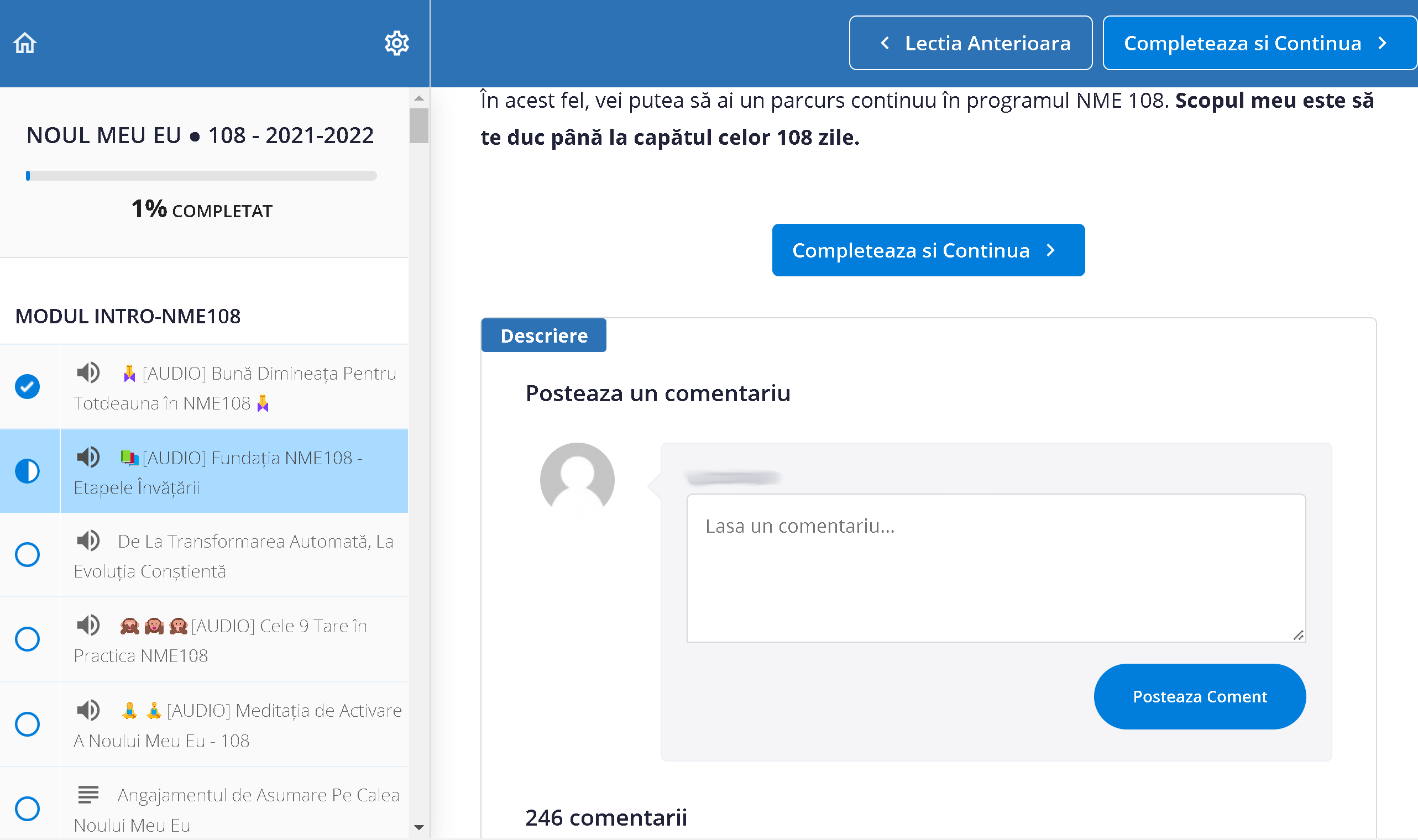Click the Lectia Anterioara button

pos(970,43)
